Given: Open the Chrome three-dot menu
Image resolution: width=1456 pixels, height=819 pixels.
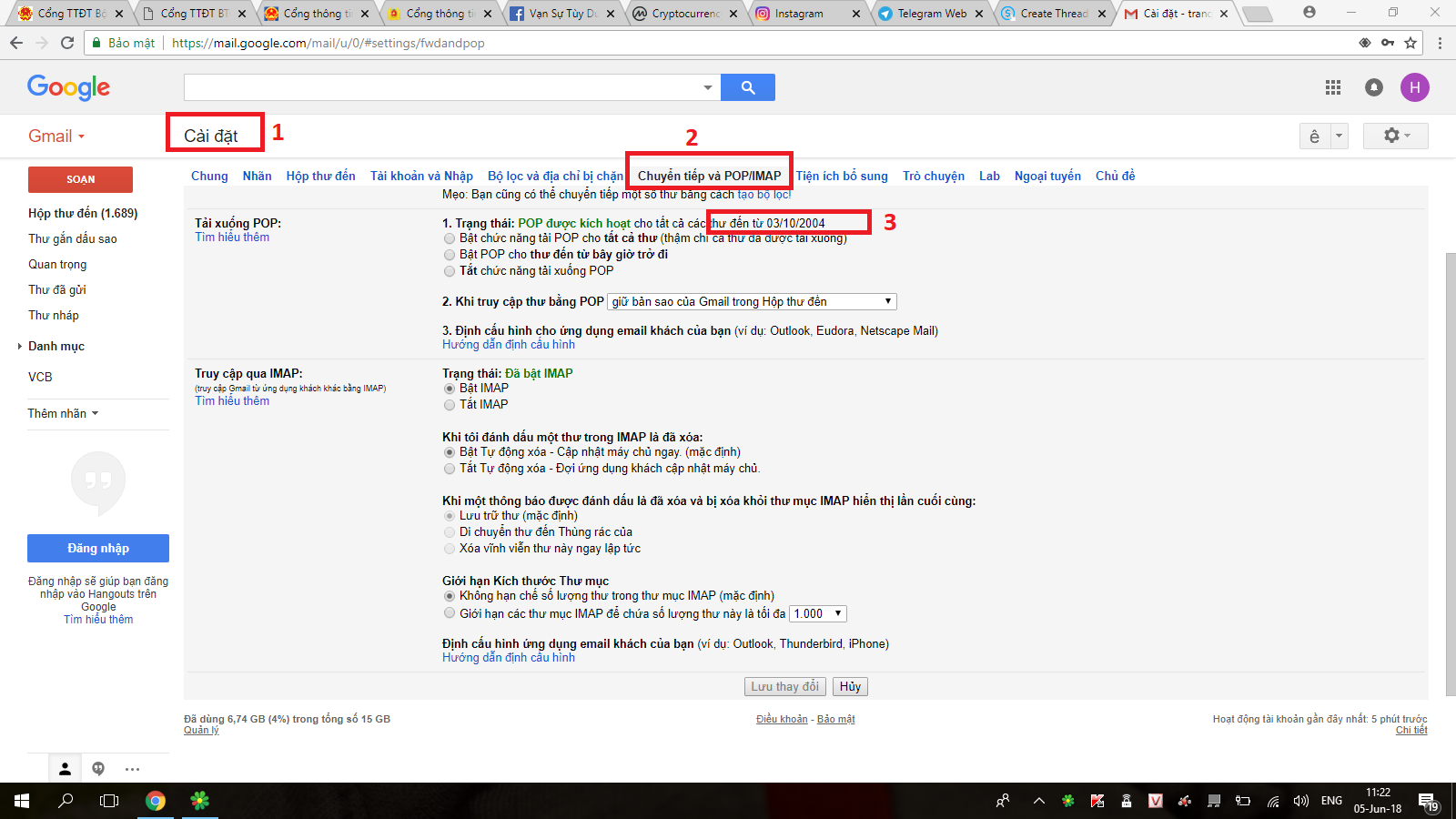Looking at the screenshot, I should [1440, 43].
